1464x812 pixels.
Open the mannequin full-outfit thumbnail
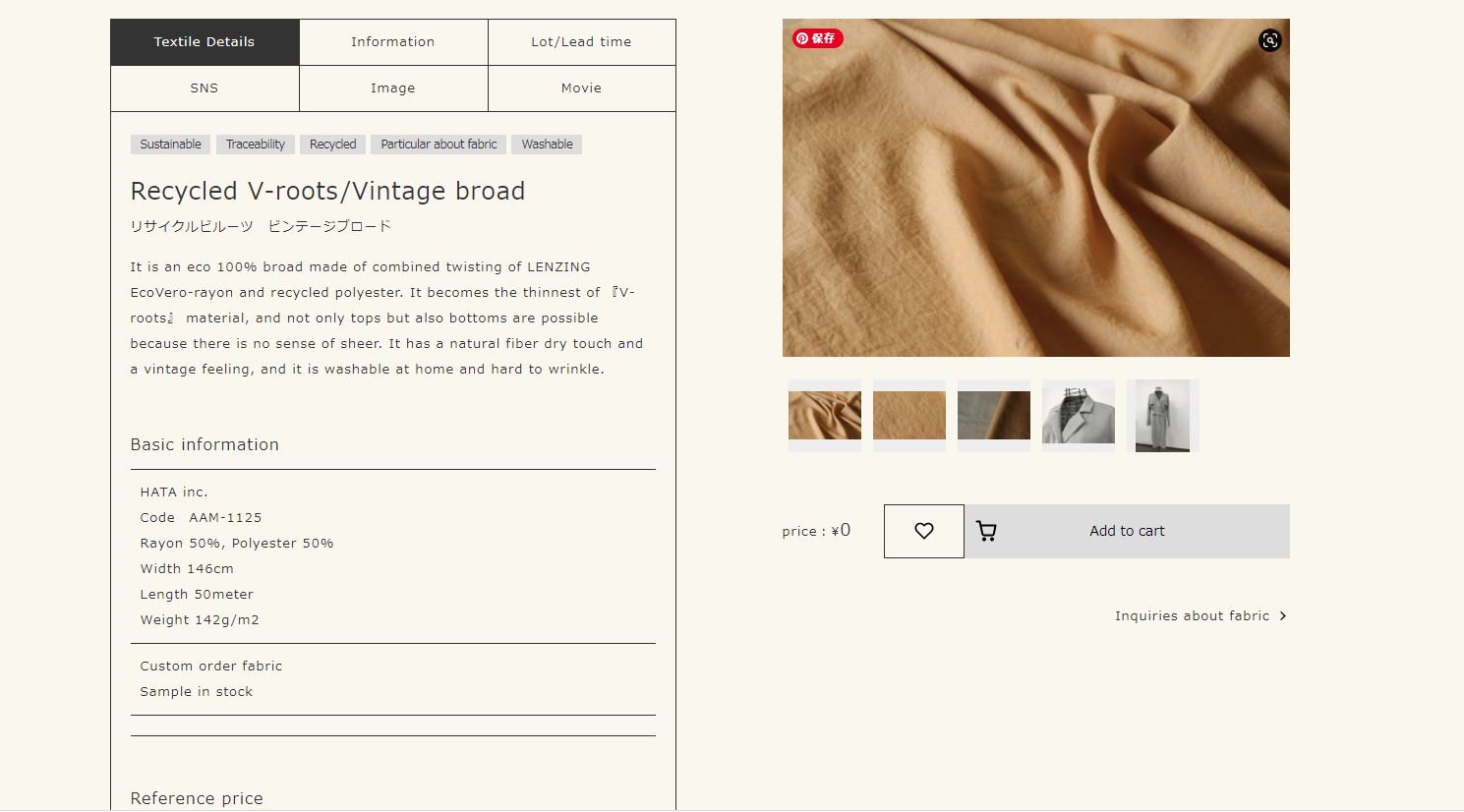(x=1163, y=416)
